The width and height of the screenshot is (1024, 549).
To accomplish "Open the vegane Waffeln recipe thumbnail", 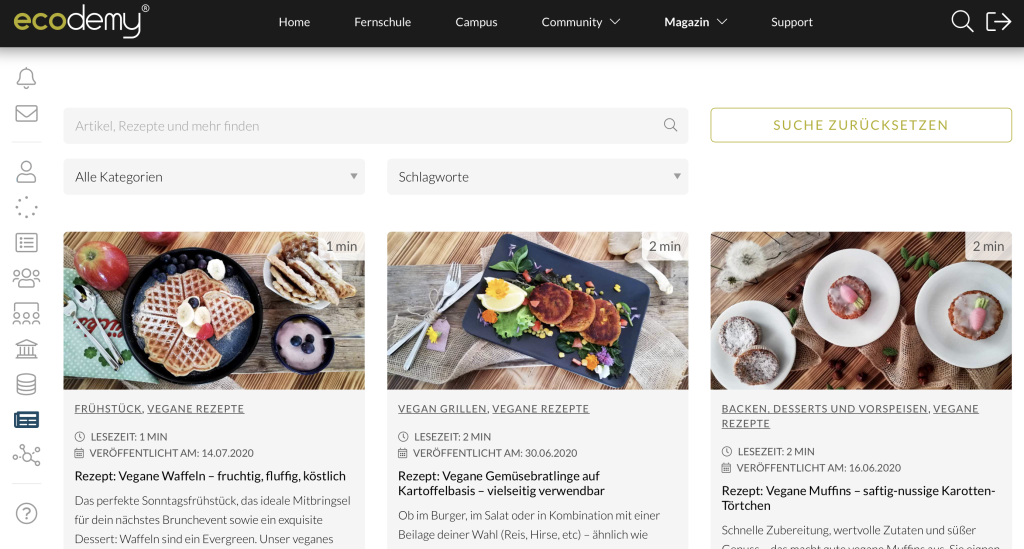I will tap(214, 311).
